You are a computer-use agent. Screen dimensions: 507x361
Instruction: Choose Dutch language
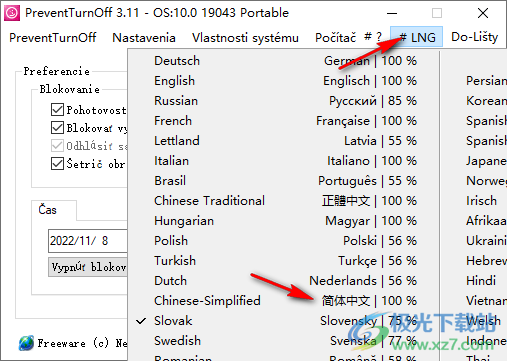point(284,281)
